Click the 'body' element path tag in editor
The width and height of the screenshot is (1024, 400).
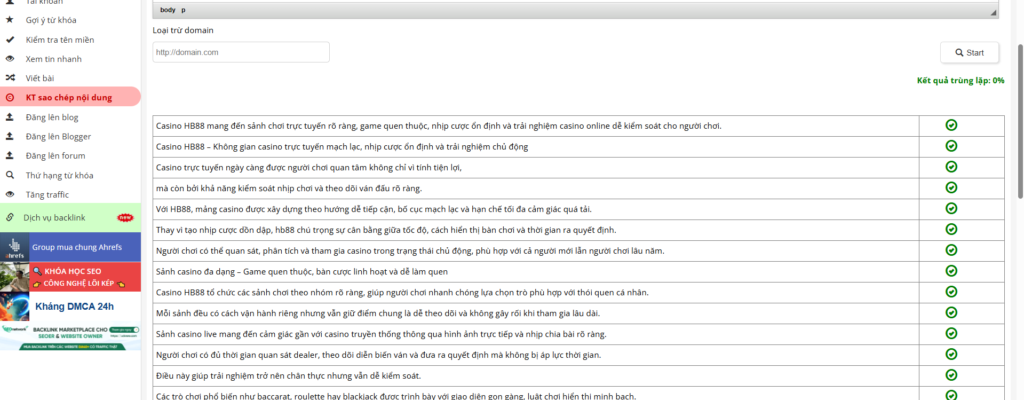(167, 10)
